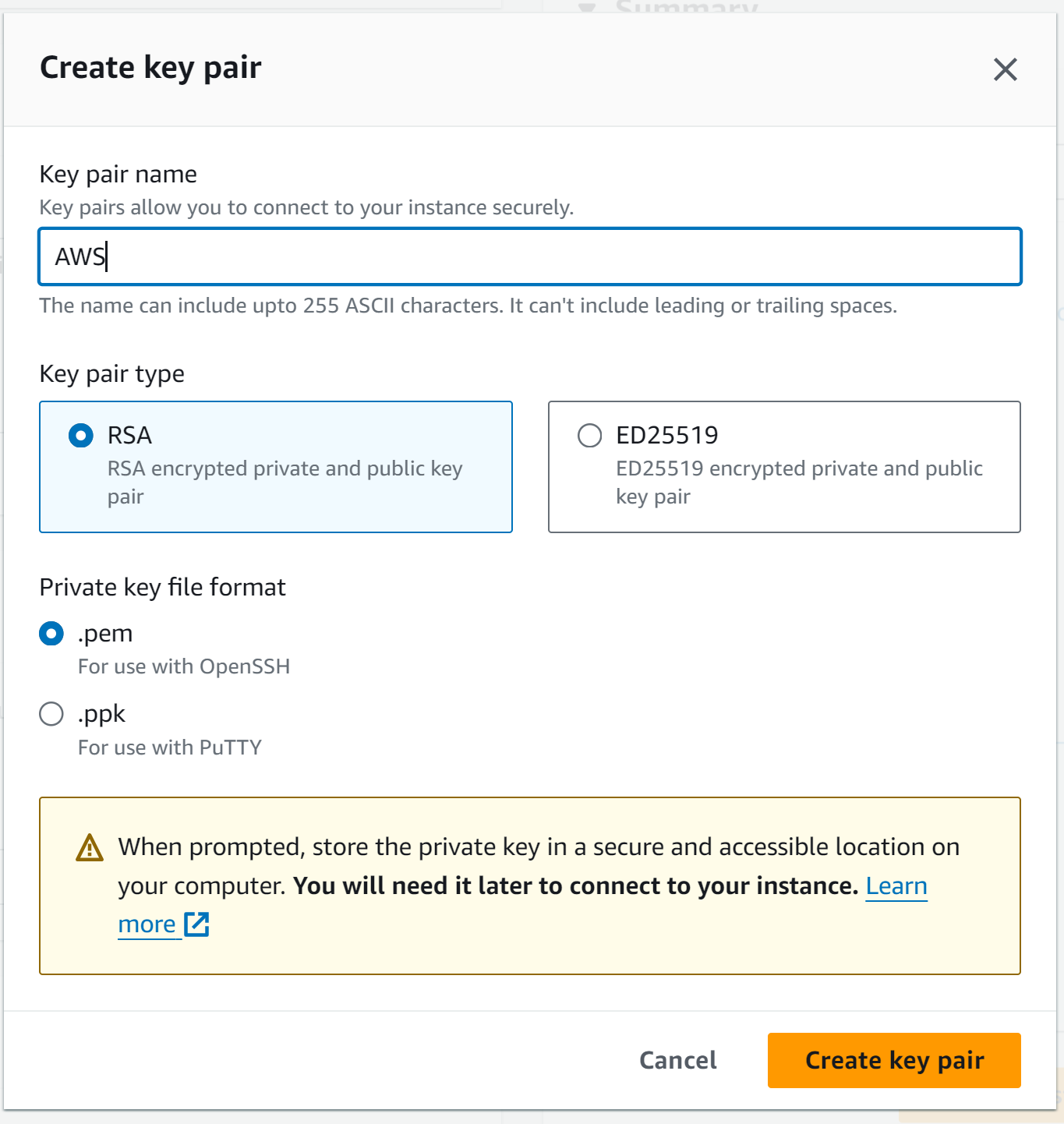Click the Create key pair button
This screenshot has height=1124, width=1064.
(893, 1060)
